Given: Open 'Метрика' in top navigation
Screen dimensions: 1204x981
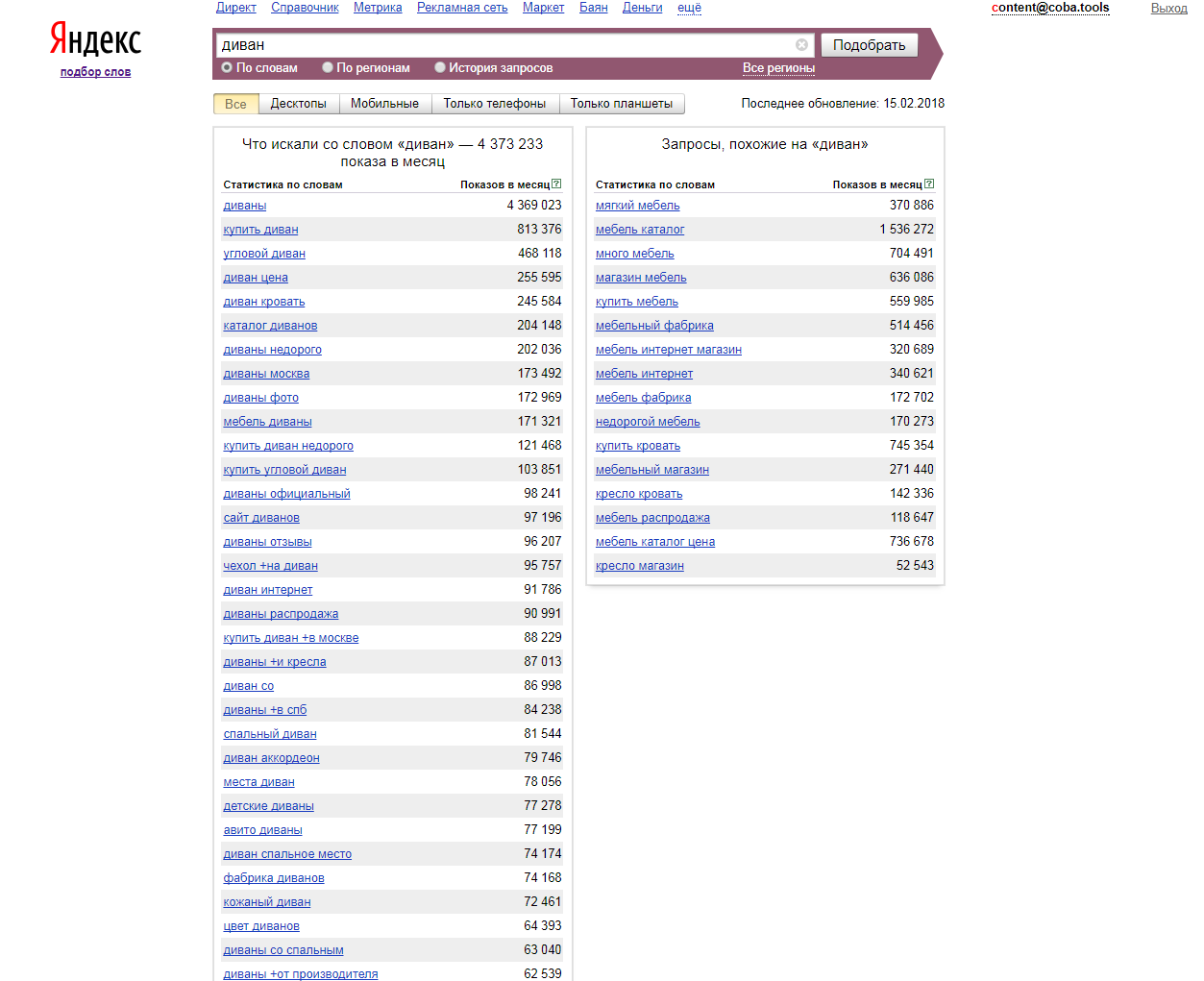Looking at the screenshot, I should tap(378, 8).
